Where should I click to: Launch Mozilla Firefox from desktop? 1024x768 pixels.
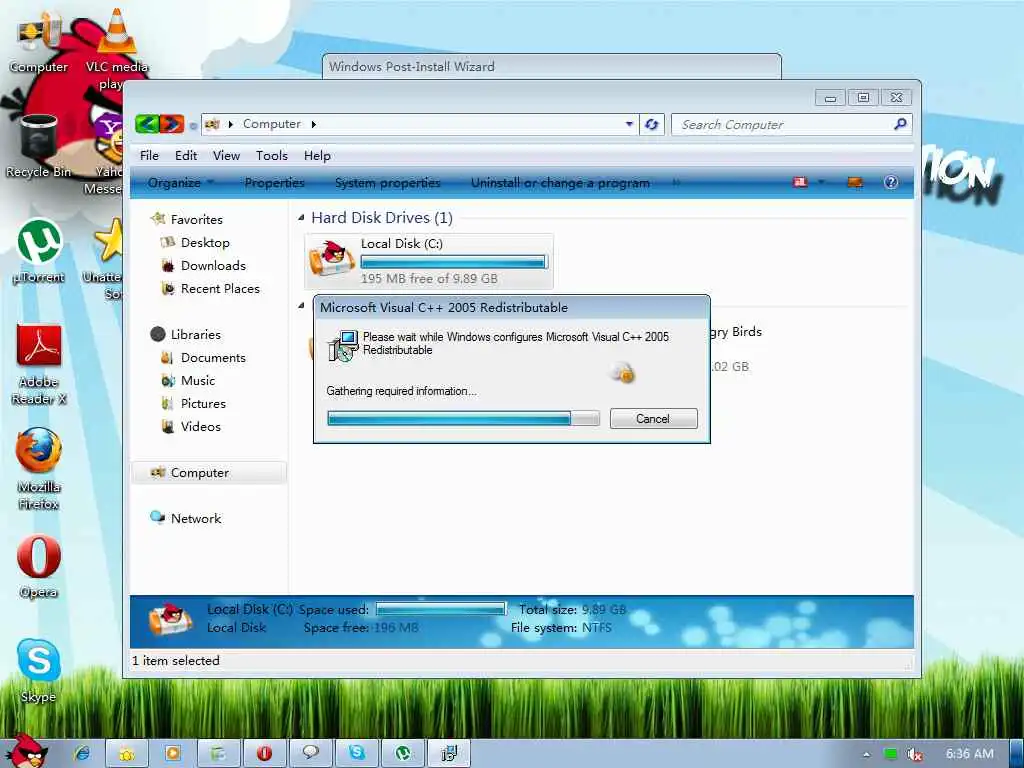click(39, 469)
